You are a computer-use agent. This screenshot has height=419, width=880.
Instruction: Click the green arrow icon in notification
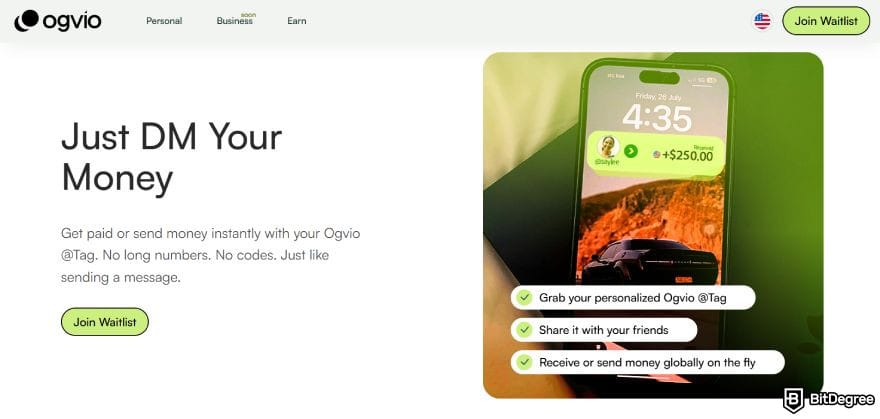pyautogui.click(x=631, y=151)
